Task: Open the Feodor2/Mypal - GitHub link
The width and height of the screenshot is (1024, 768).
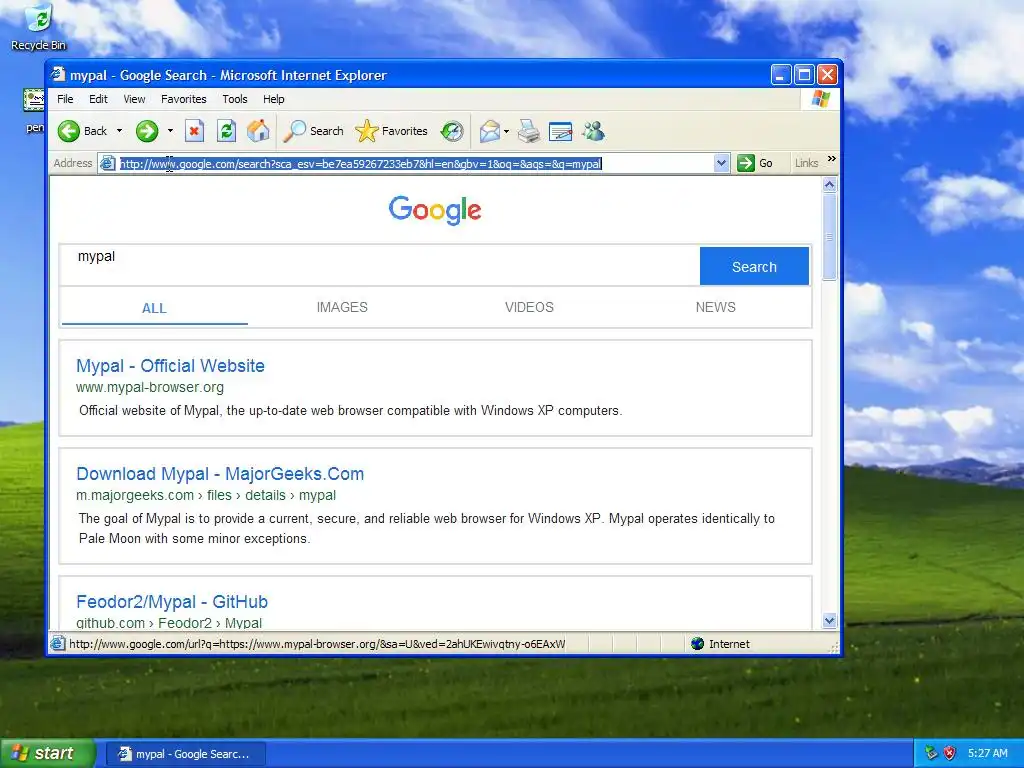Action: click(172, 602)
